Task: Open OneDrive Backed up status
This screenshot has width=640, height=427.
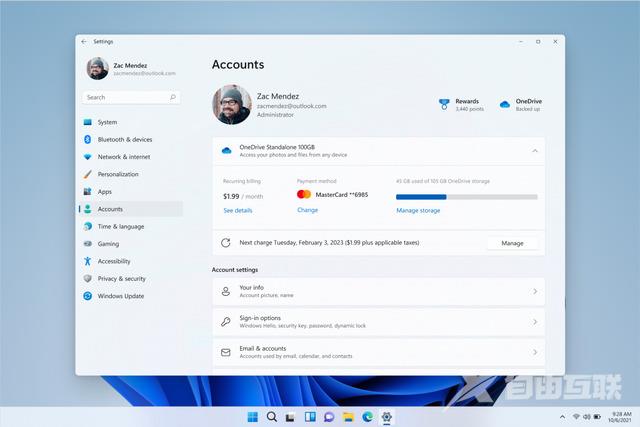Action: pos(521,105)
